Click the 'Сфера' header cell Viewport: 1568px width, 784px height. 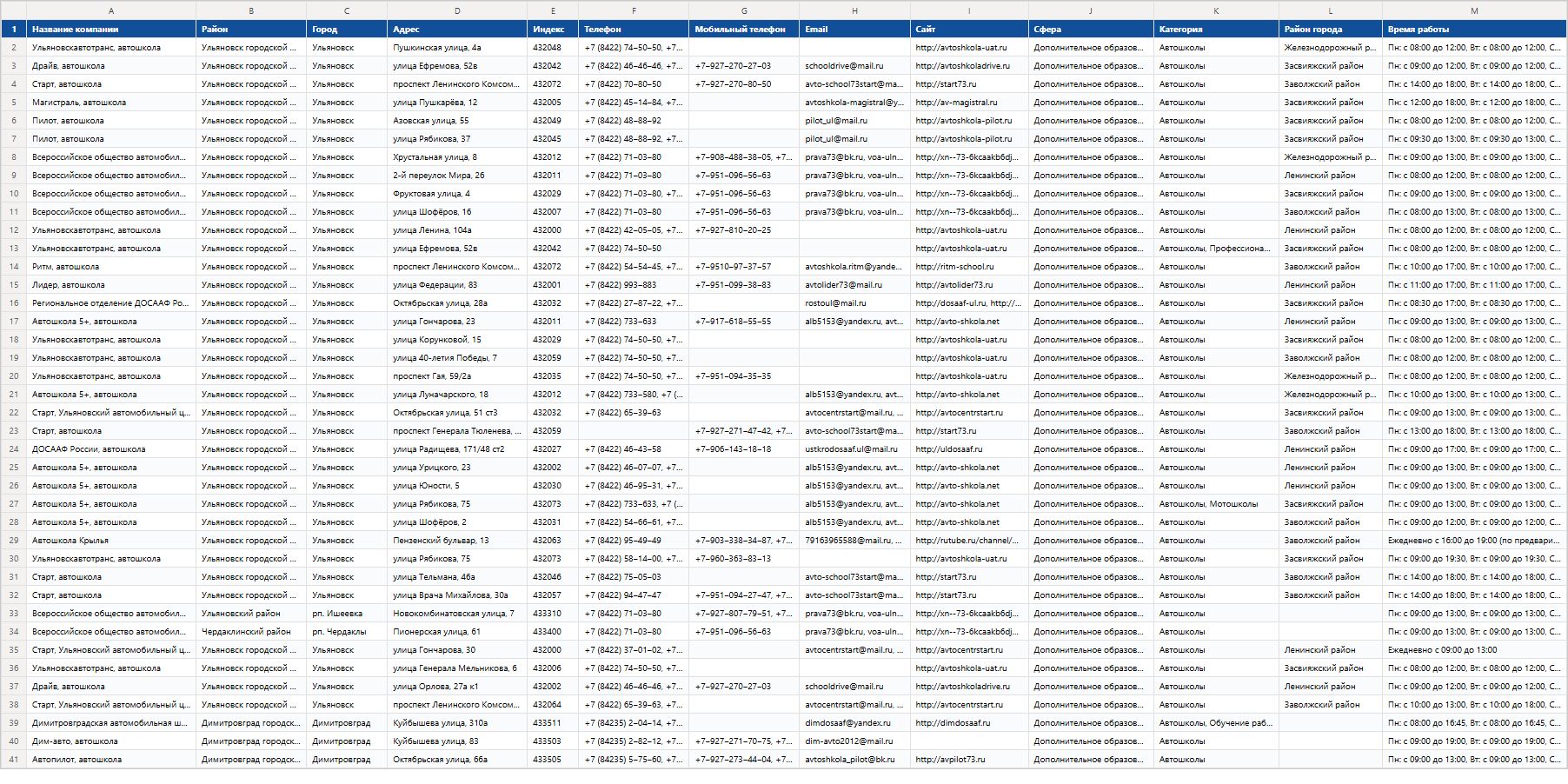1091,29
